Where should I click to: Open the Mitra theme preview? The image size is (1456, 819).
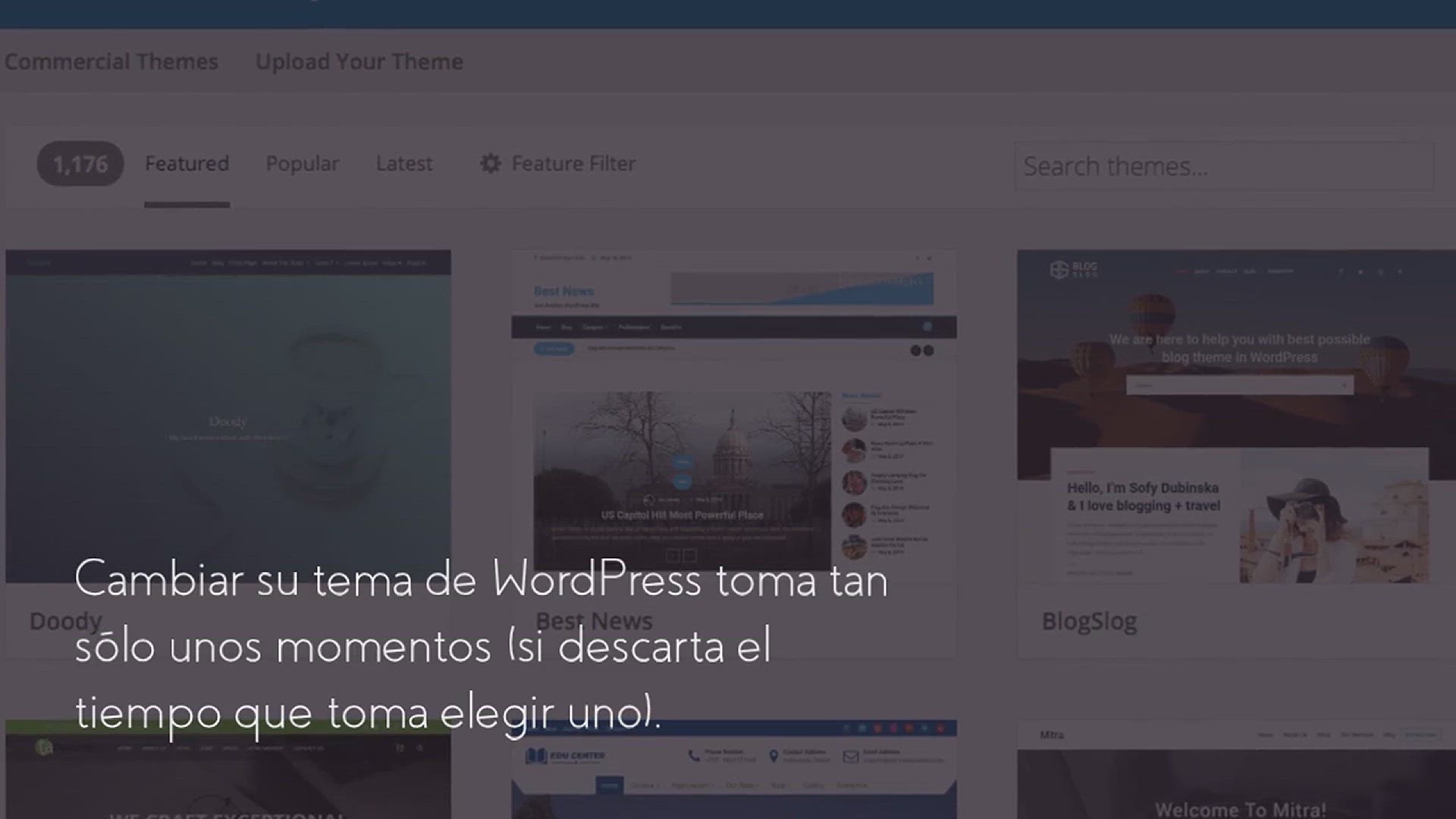(x=1236, y=773)
